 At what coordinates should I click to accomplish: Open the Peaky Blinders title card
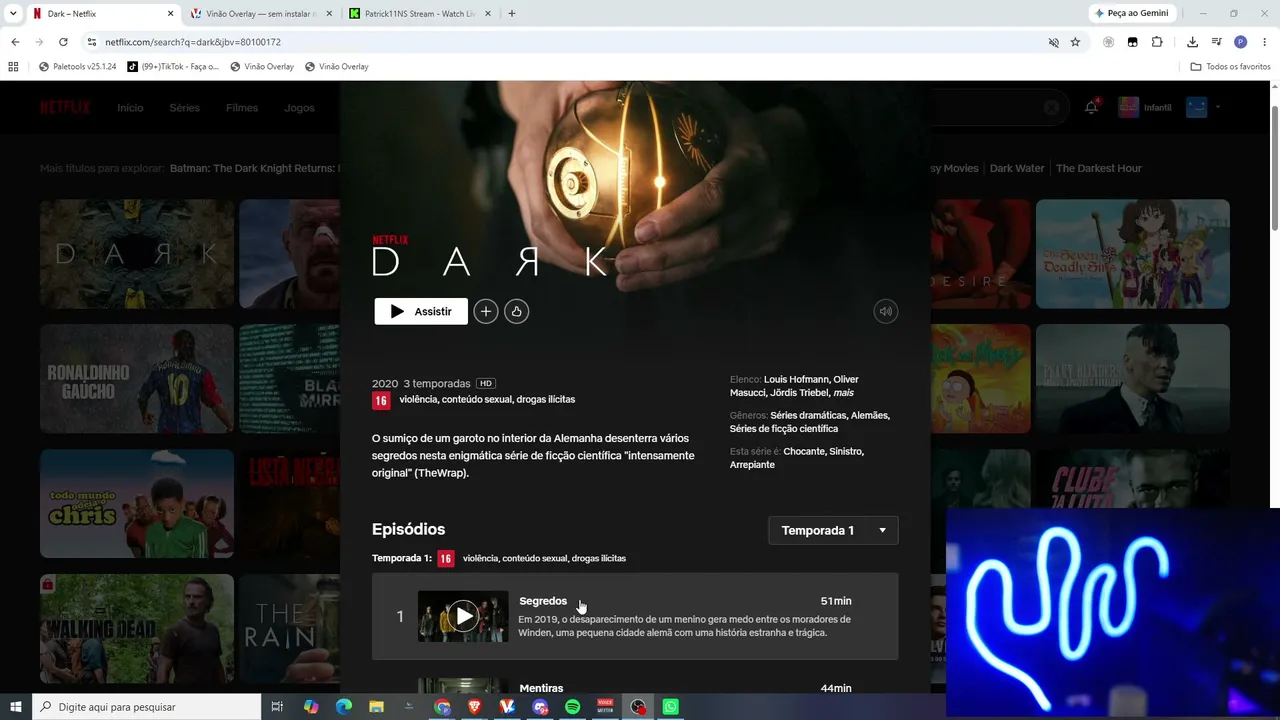coord(1133,379)
